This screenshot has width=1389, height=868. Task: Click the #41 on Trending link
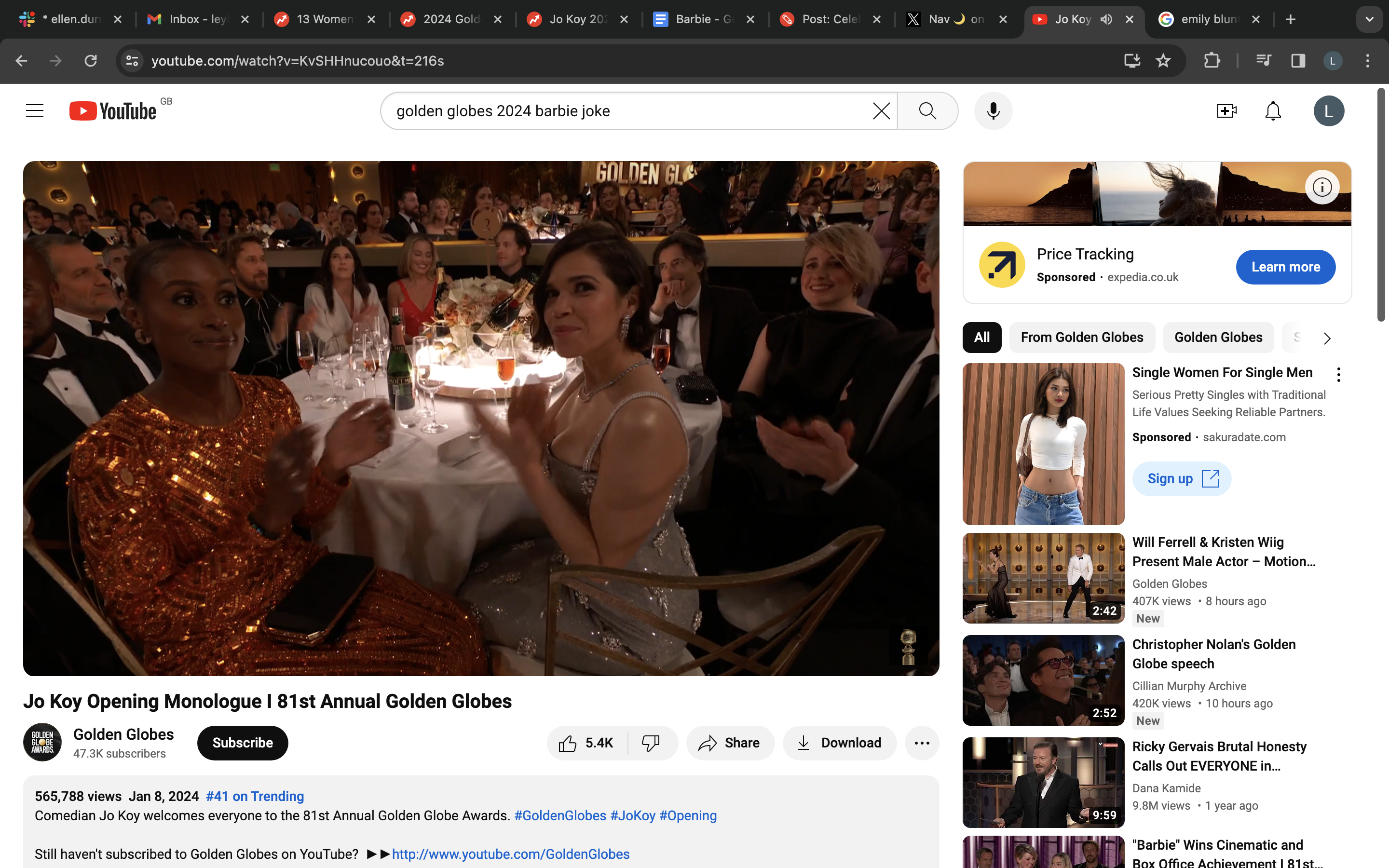pyautogui.click(x=255, y=796)
